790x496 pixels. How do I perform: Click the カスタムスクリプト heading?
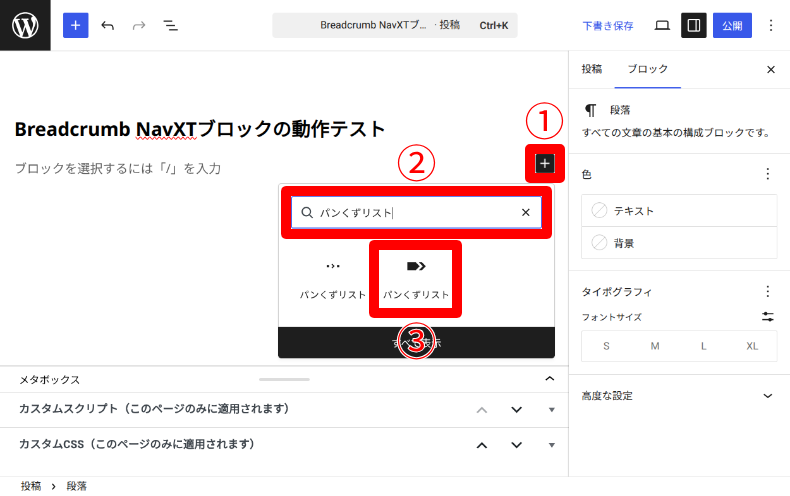tap(154, 409)
